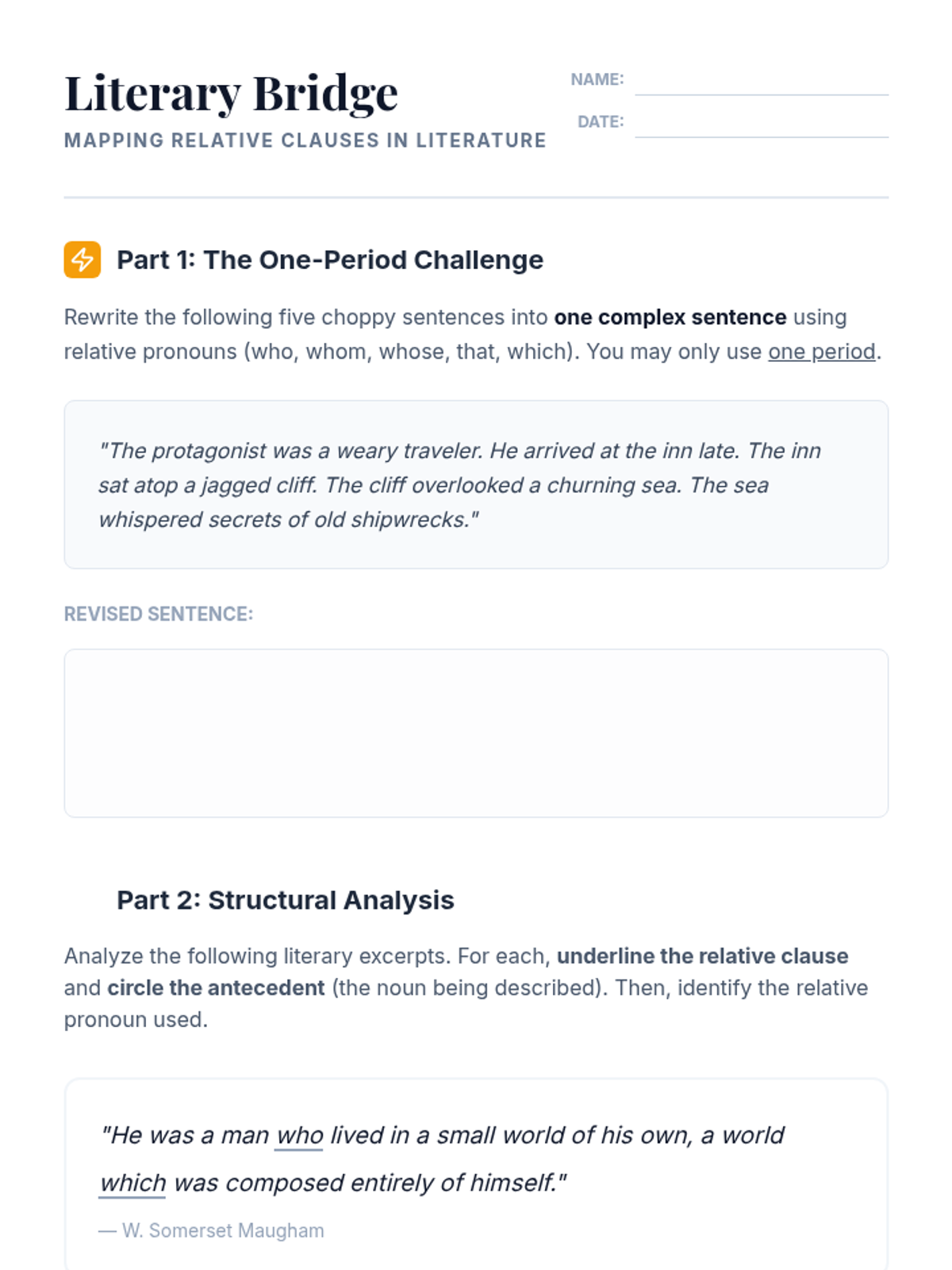This screenshot has height=1270, width=952.
Task: Click the "Mapping Relative Clauses in Literature" subtitle
Action: pos(305,140)
